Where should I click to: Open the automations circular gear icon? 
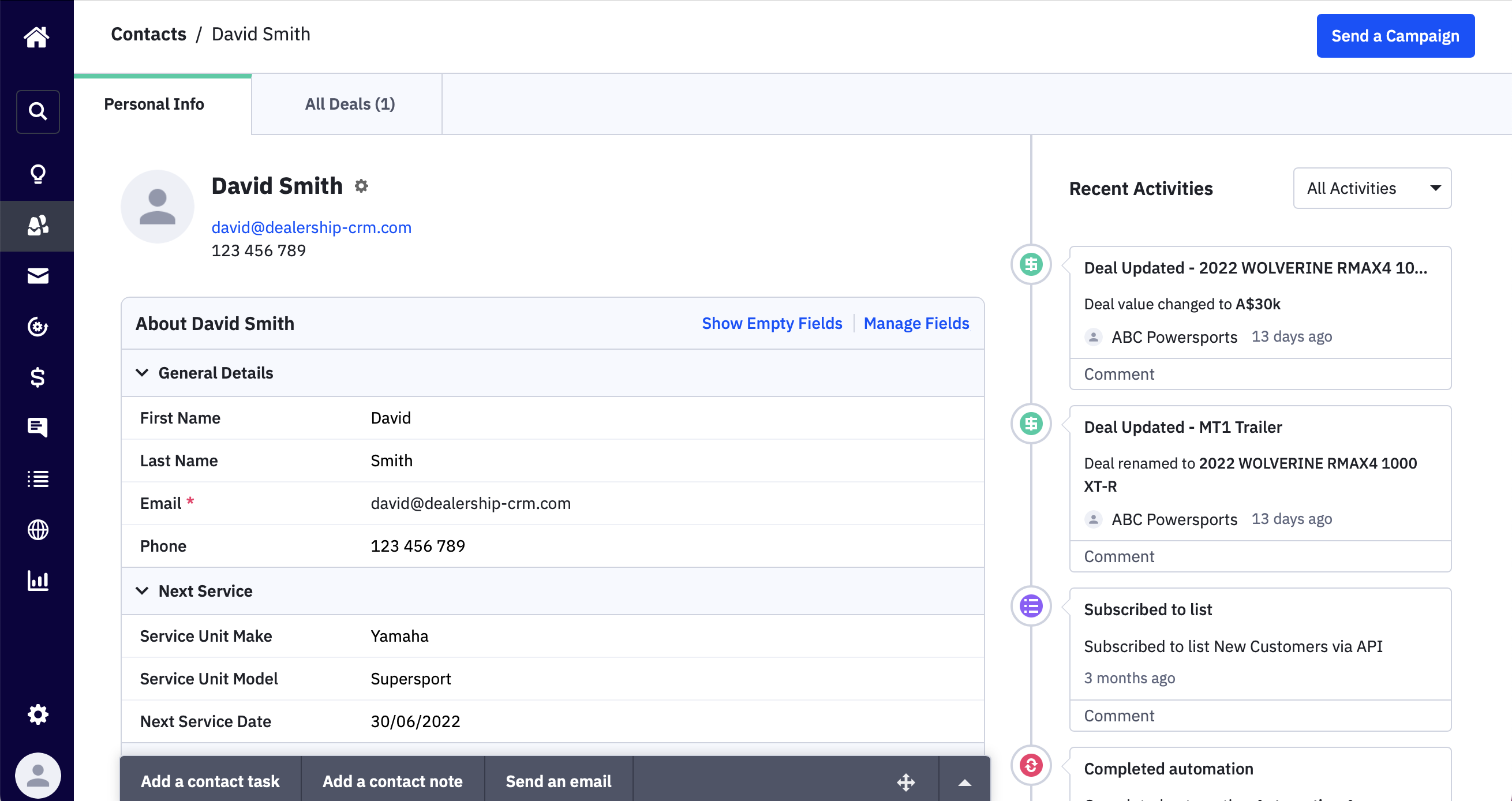[x=38, y=327]
